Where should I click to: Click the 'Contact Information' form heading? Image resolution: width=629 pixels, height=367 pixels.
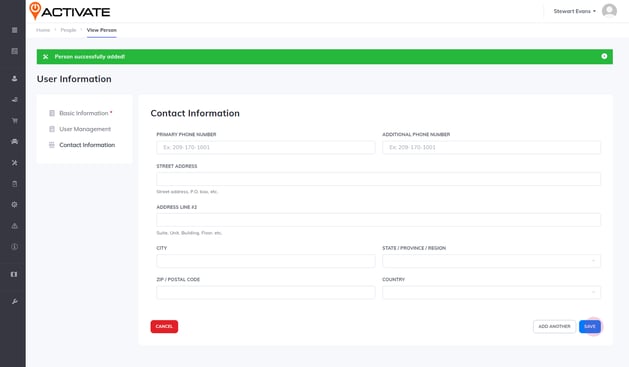click(195, 114)
